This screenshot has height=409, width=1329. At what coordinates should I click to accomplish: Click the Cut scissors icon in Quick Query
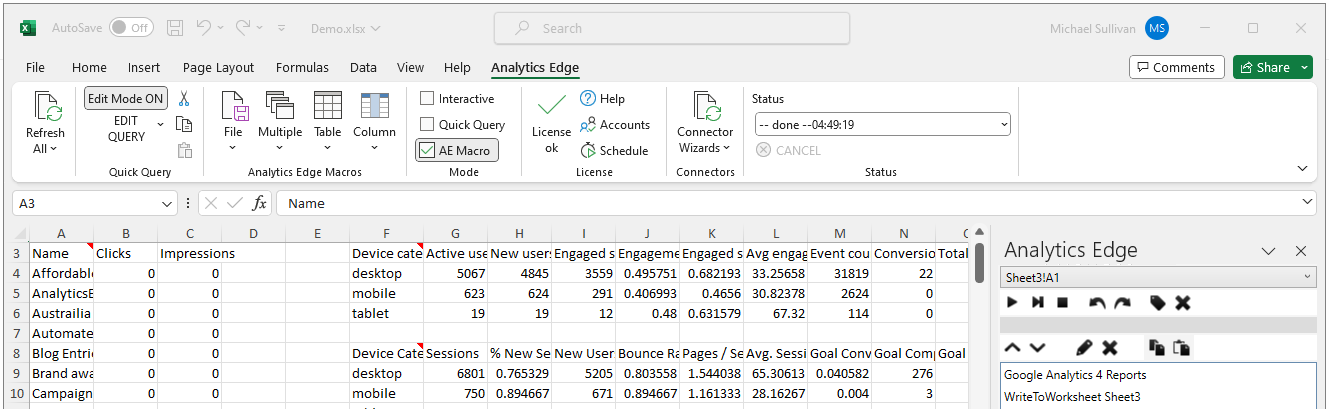tap(184, 99)
